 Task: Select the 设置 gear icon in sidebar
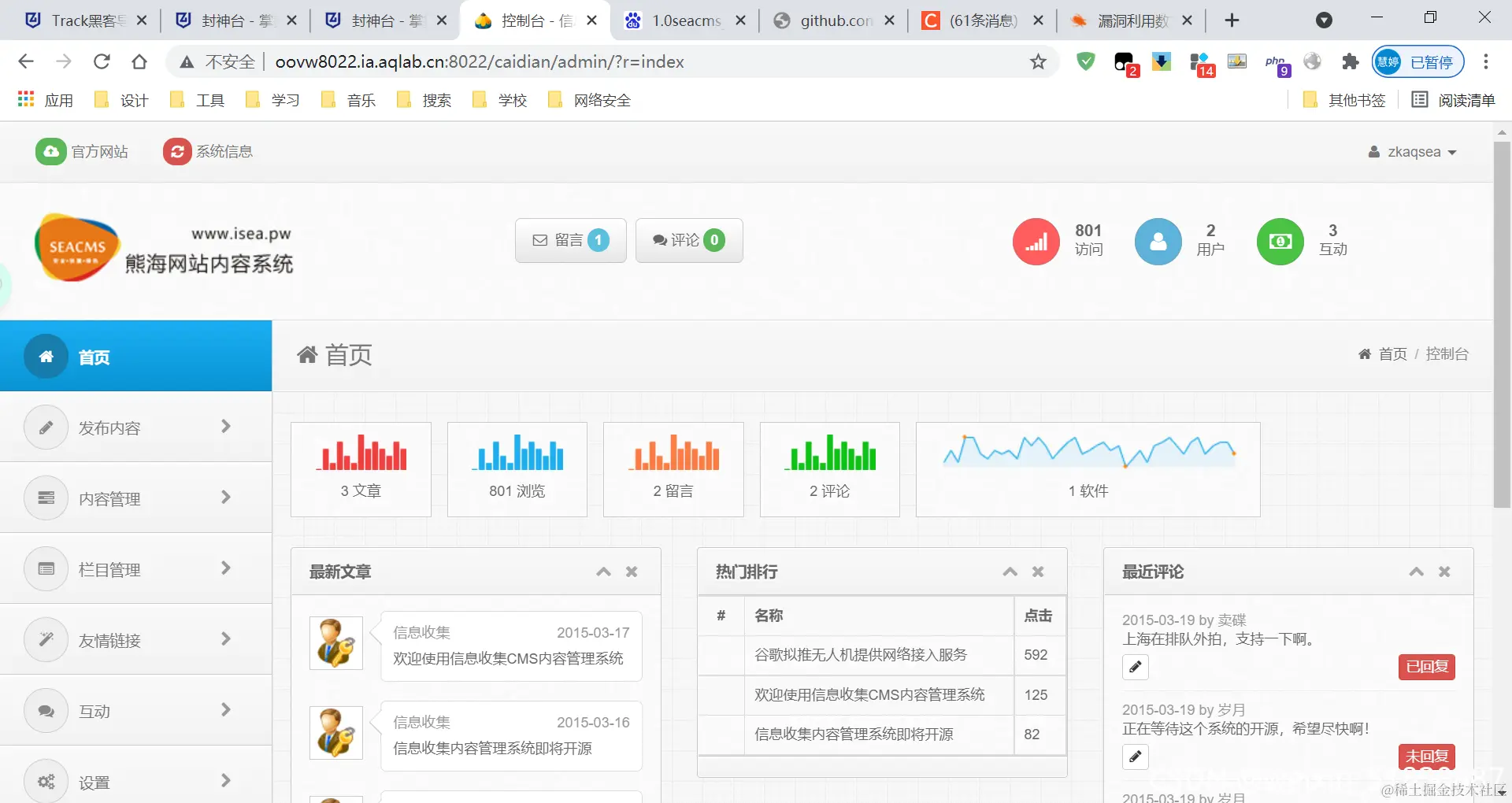(x=46, y=781)
